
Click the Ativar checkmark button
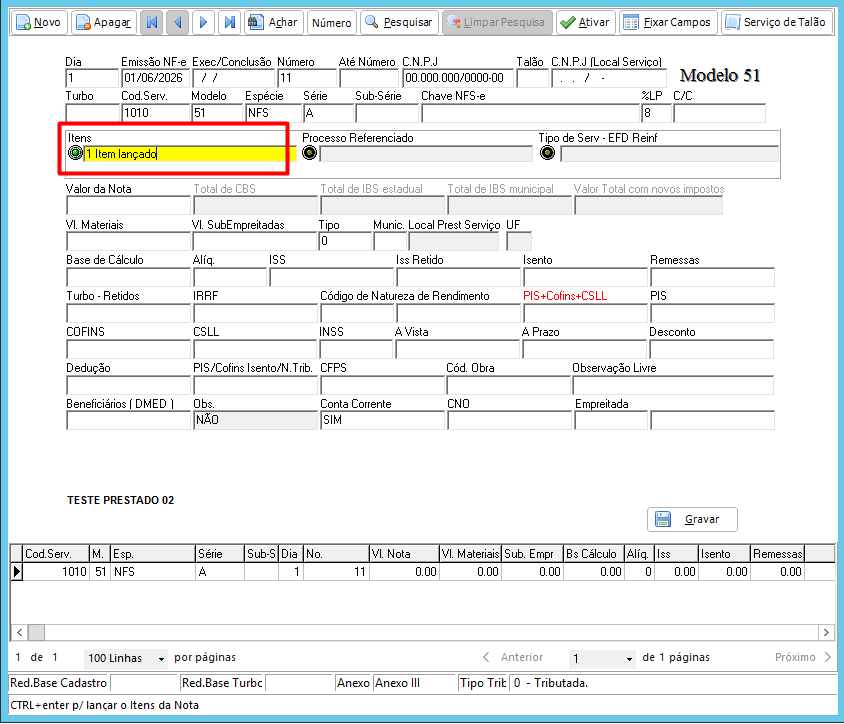coord(586,23)
